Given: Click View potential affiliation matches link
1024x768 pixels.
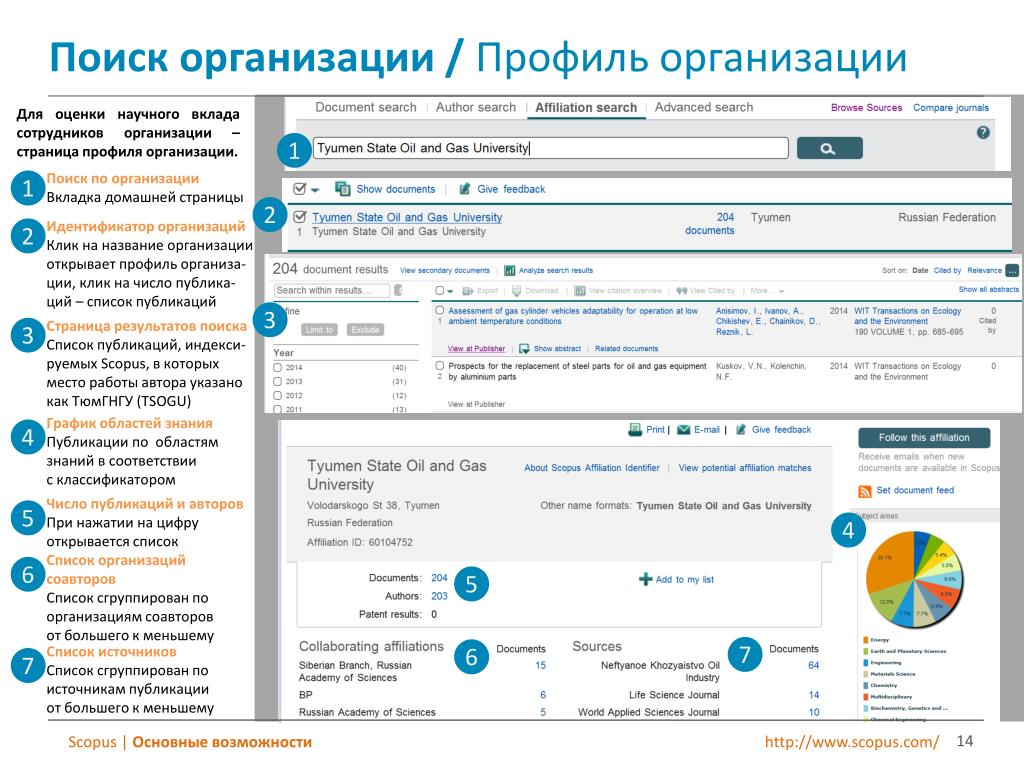Looking at the screenshot, I should click(x=744, y=468).
